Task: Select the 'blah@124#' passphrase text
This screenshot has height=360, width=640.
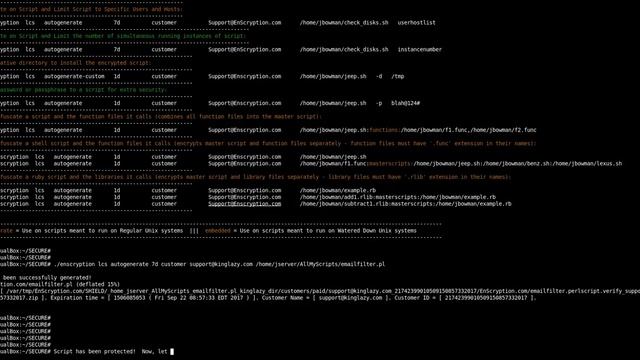Action: click(x=405, y=103)
